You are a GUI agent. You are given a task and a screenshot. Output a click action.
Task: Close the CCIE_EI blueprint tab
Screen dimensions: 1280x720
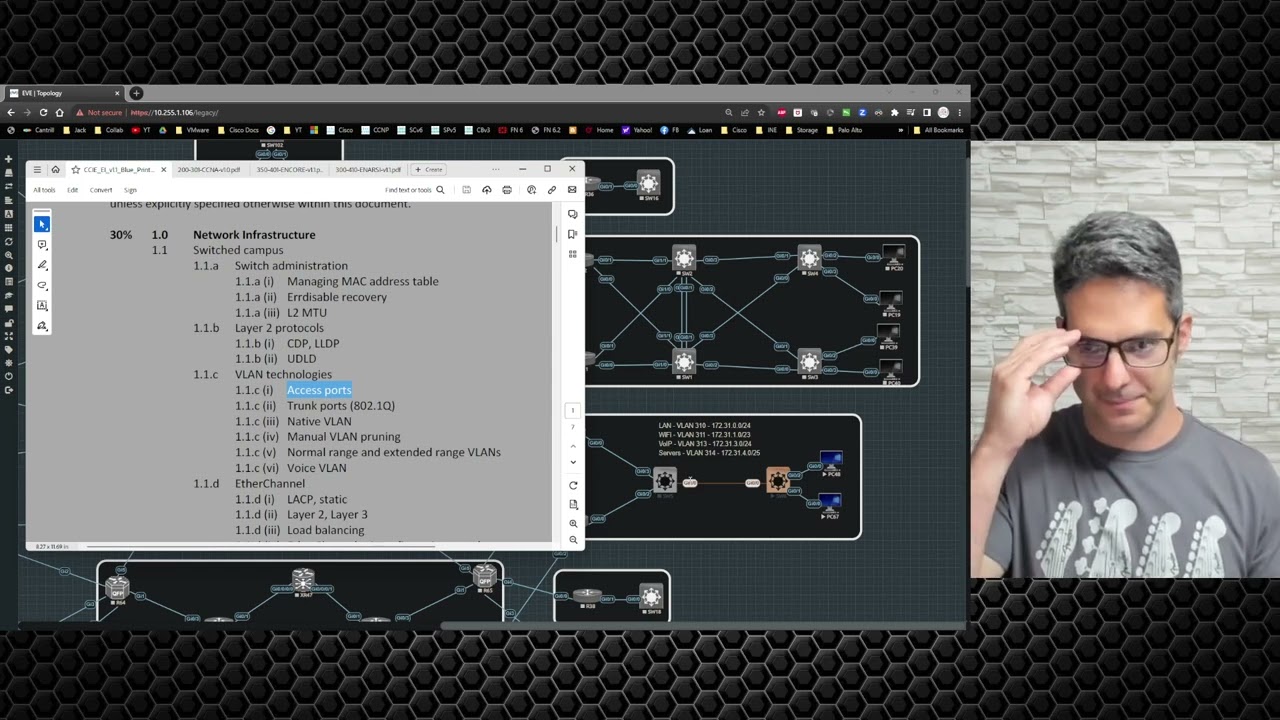coord(164,169)
